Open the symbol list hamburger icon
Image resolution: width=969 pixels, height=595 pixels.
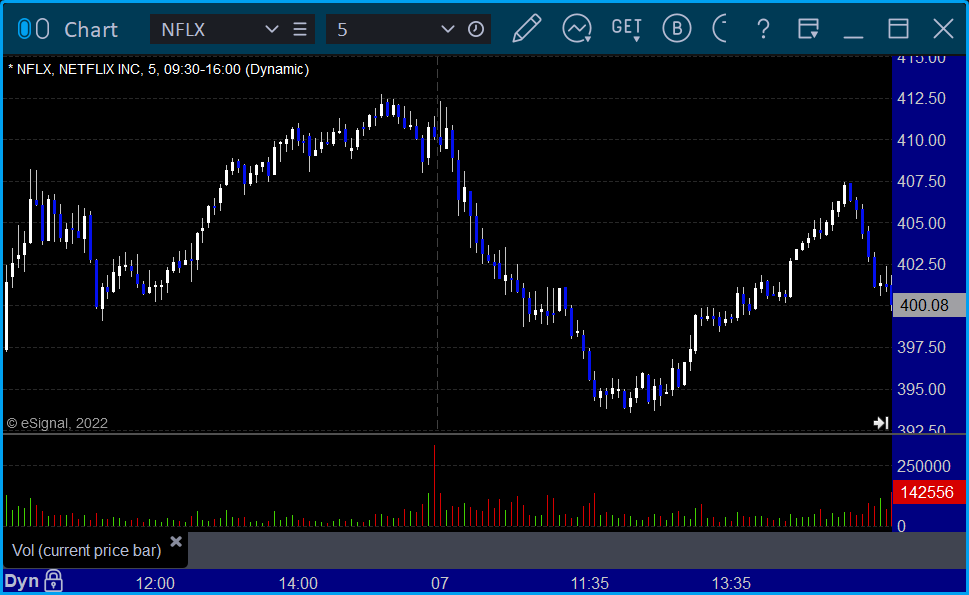click(x=300, y=29)
